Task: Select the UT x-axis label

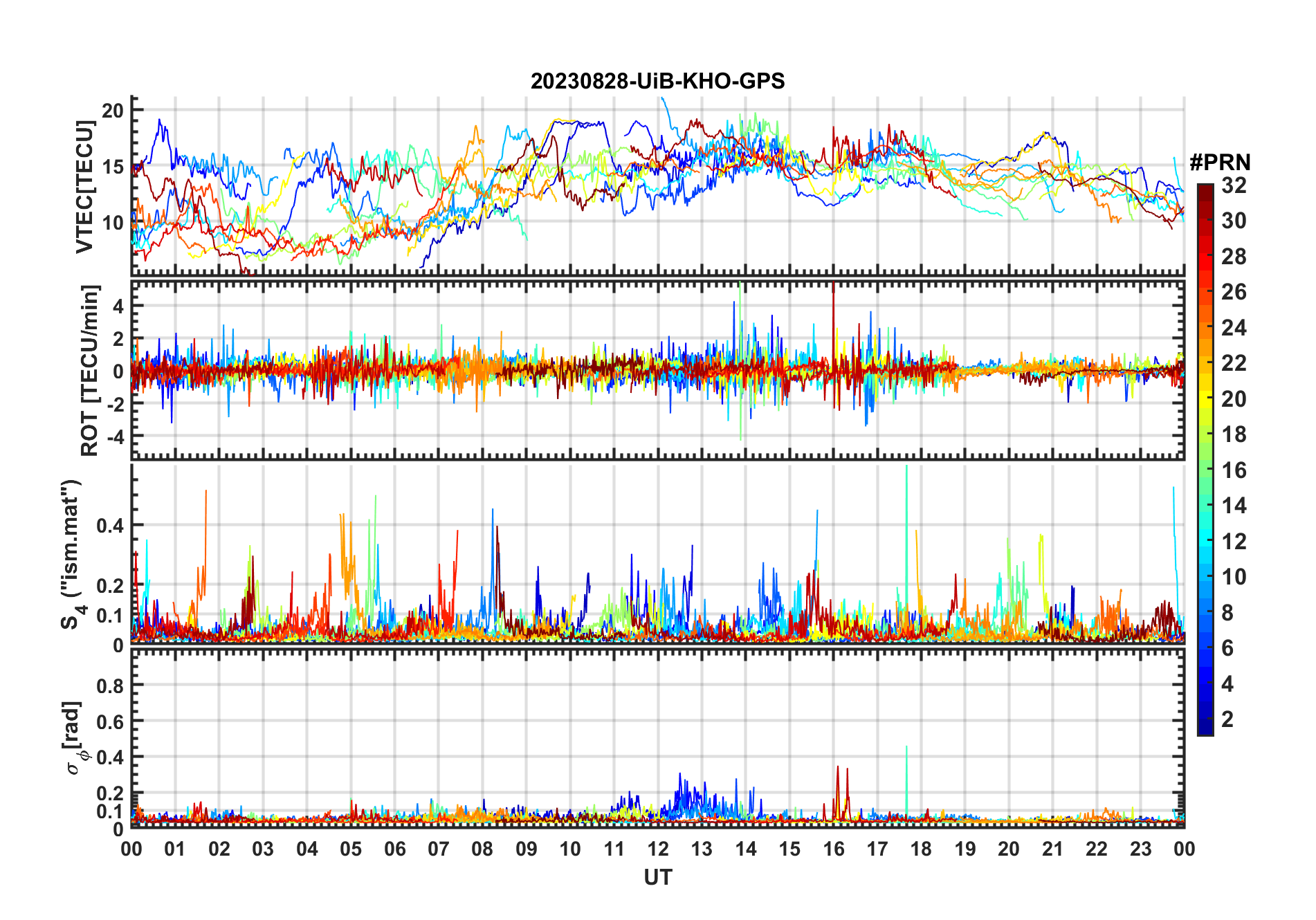Action: coord(657,878)
